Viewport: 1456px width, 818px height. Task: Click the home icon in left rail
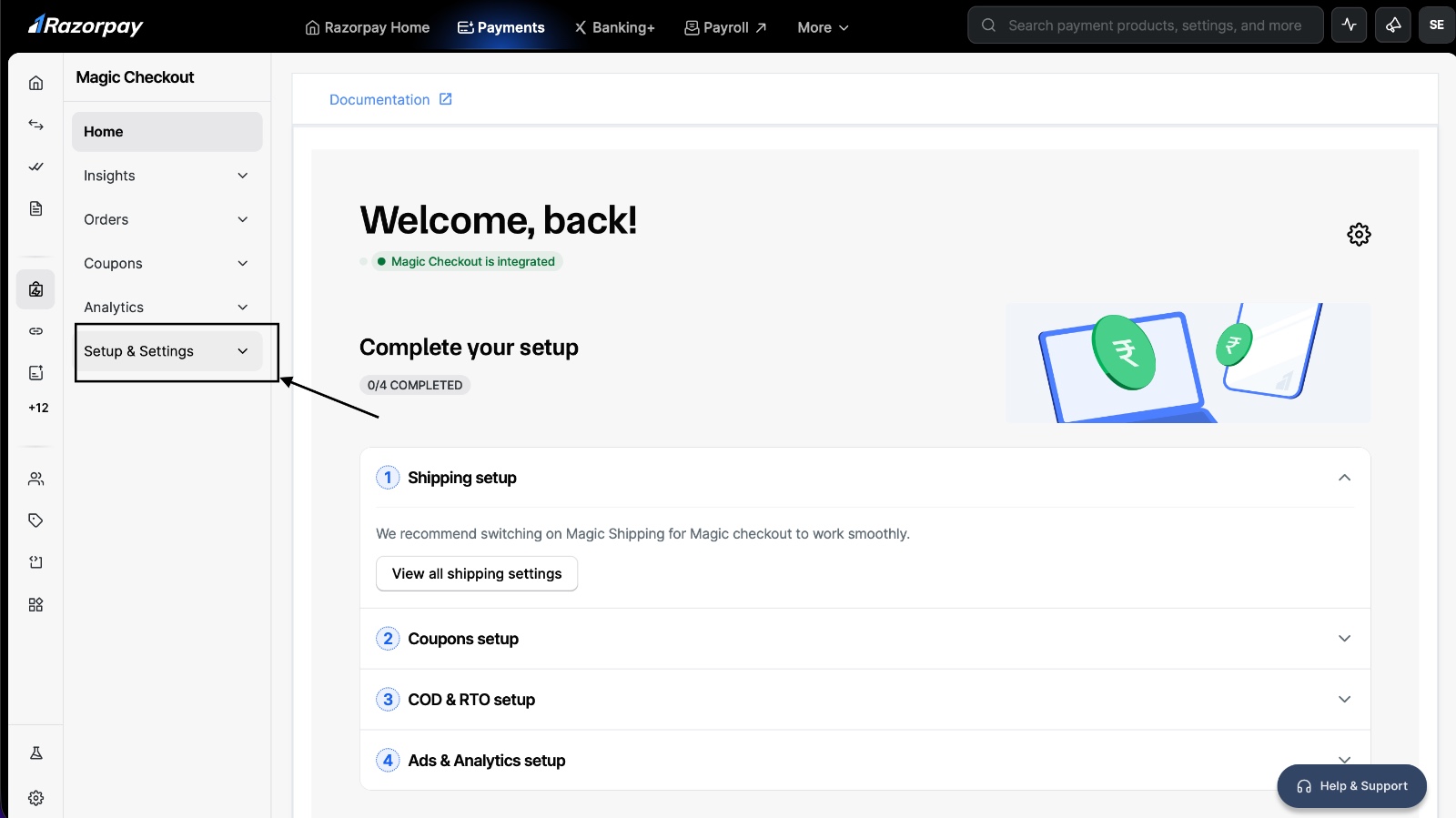click(x=35, y=83)
